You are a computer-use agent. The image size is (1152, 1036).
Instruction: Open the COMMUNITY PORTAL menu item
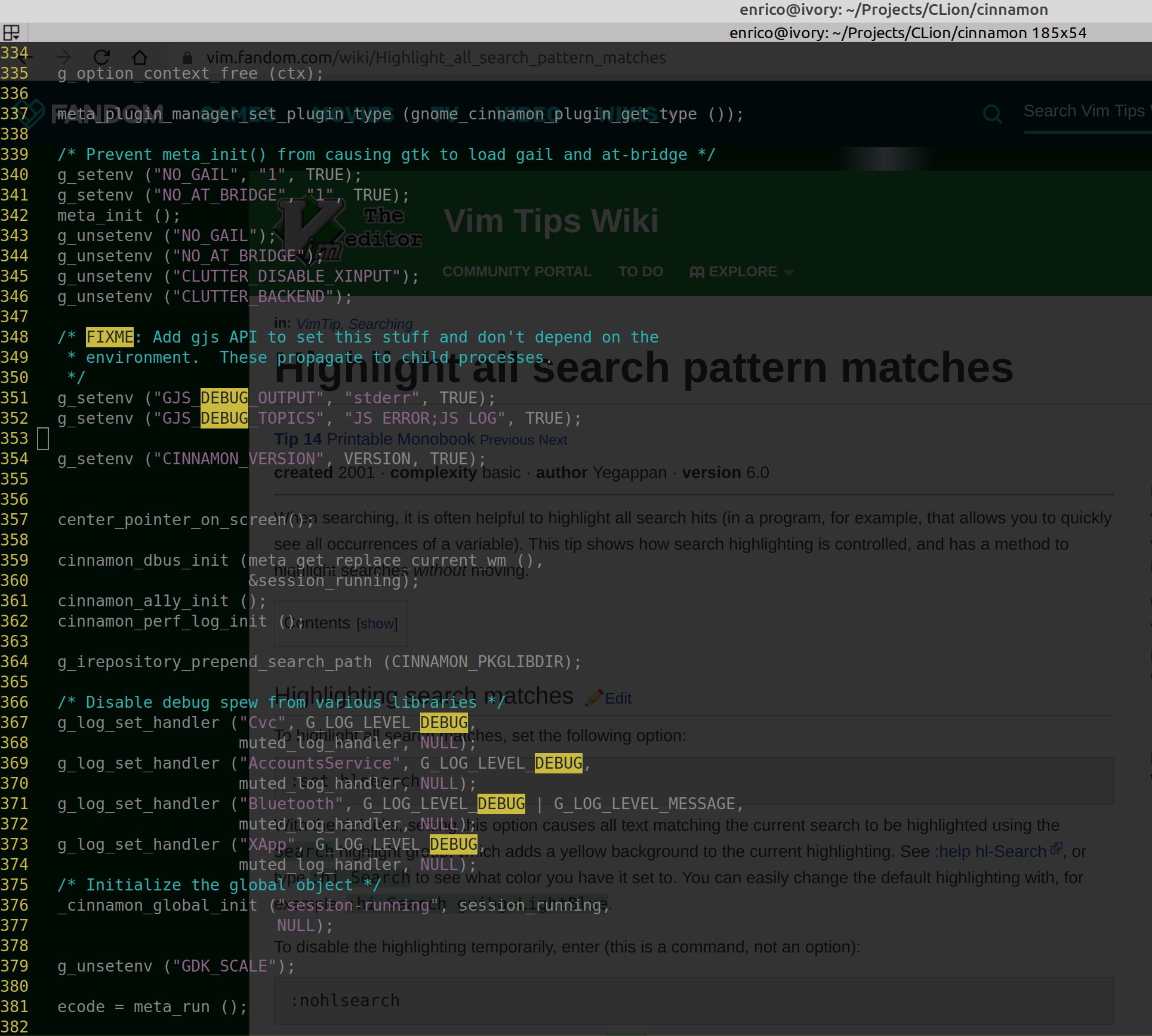click(517, 272)
